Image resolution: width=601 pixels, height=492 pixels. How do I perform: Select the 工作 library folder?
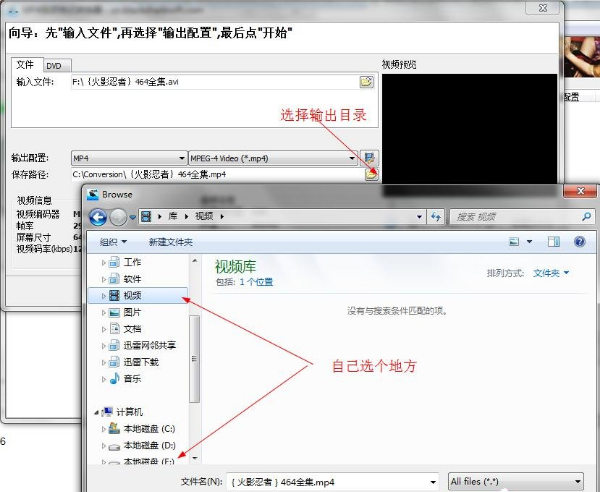tap(133, 262)
